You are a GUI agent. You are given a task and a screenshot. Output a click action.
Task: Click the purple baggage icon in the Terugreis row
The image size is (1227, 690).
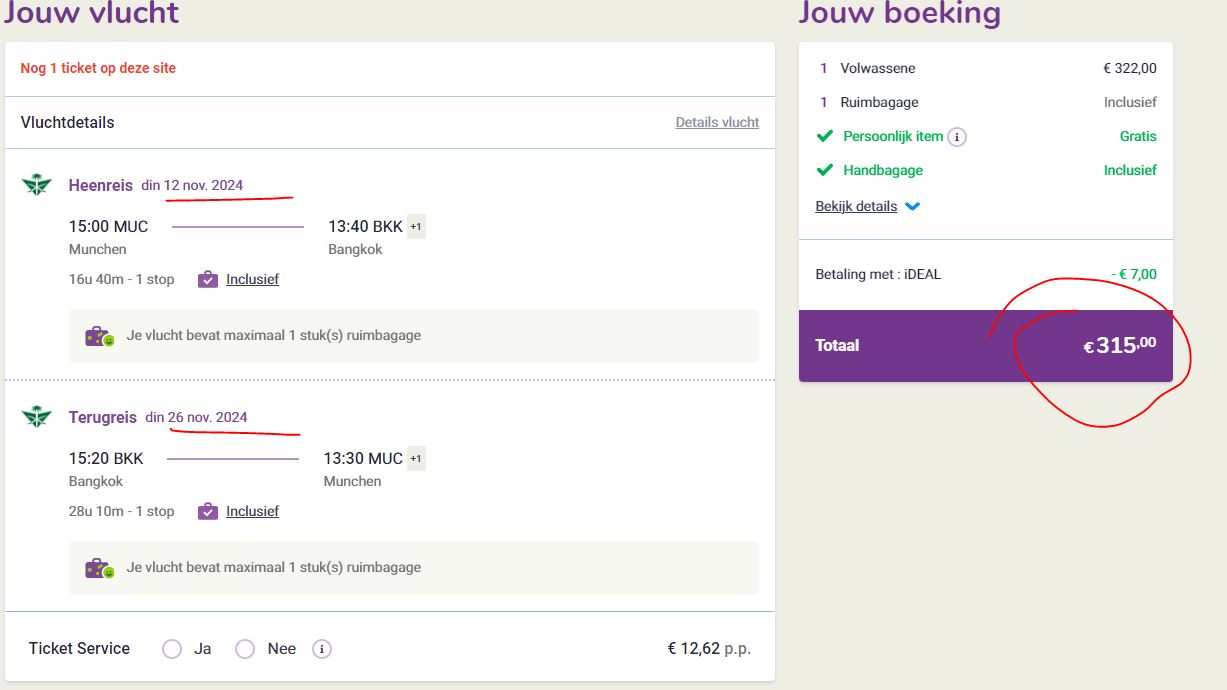208,511
